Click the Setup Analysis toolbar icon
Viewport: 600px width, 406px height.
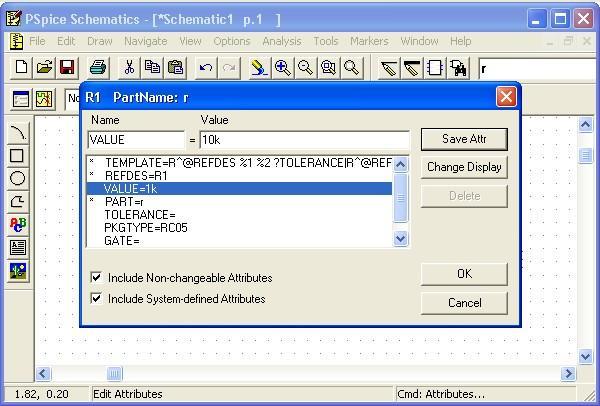(21, 99)
